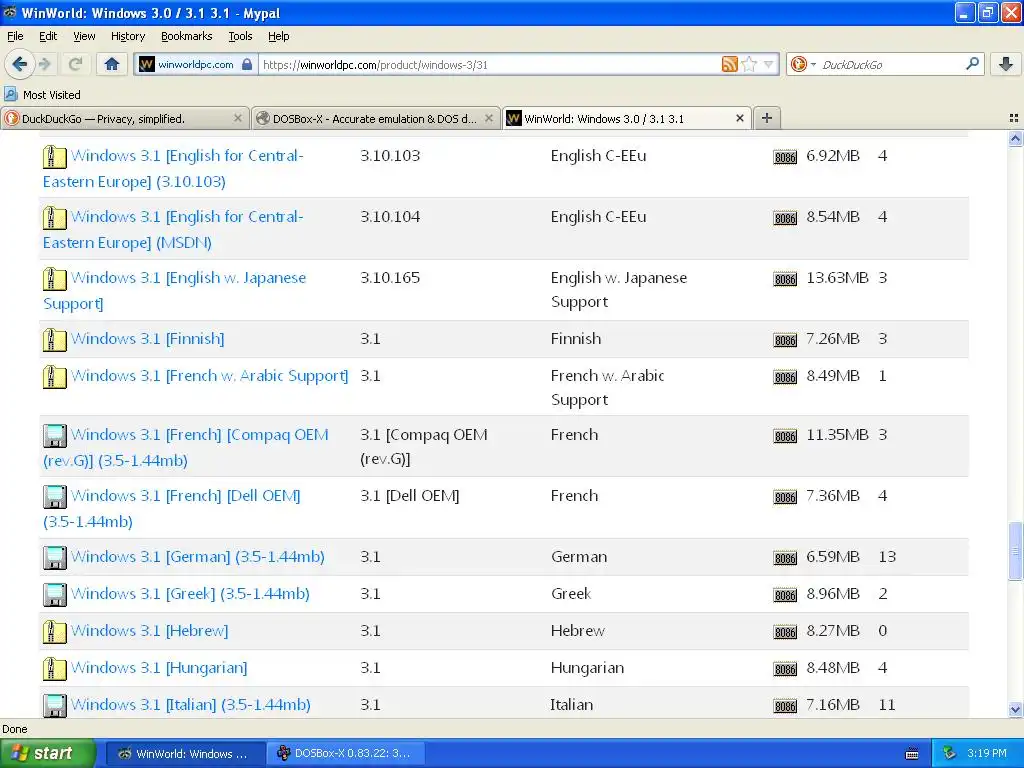Open Windows 3.1 Central-Eastern Europe MSDN link
1024x768 pixels.
pyautogui.click(x=173, y=229)
